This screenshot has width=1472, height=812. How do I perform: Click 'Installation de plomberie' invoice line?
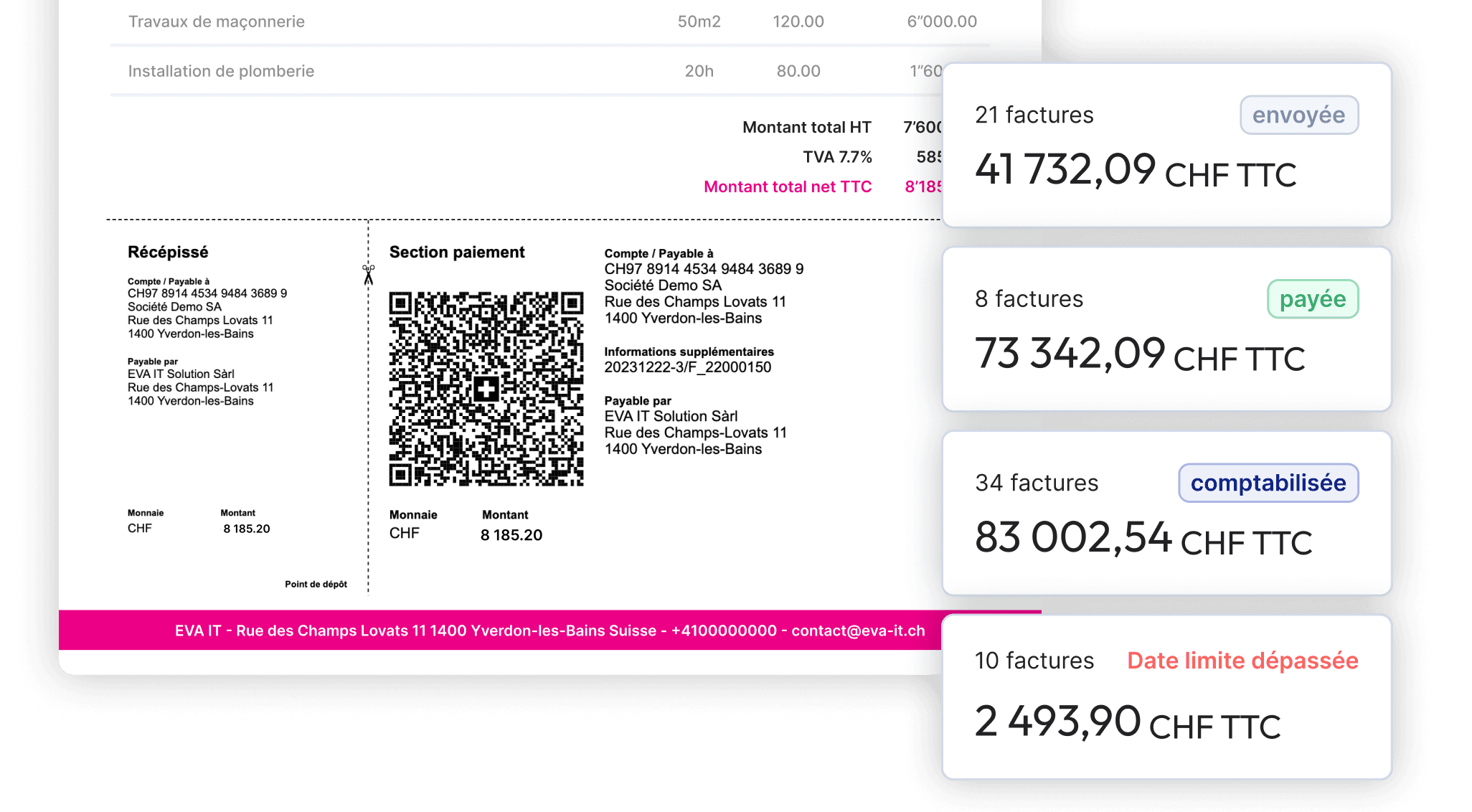(221, 72)
